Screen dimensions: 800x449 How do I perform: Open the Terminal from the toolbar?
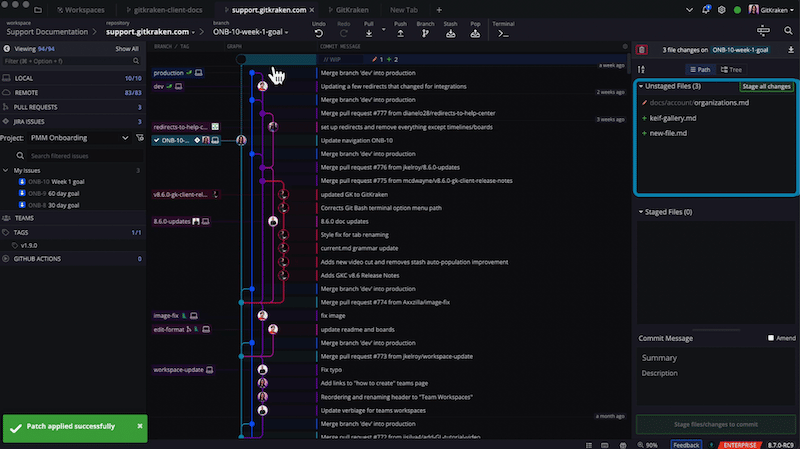pyautogui.click(x=504, y=32)
